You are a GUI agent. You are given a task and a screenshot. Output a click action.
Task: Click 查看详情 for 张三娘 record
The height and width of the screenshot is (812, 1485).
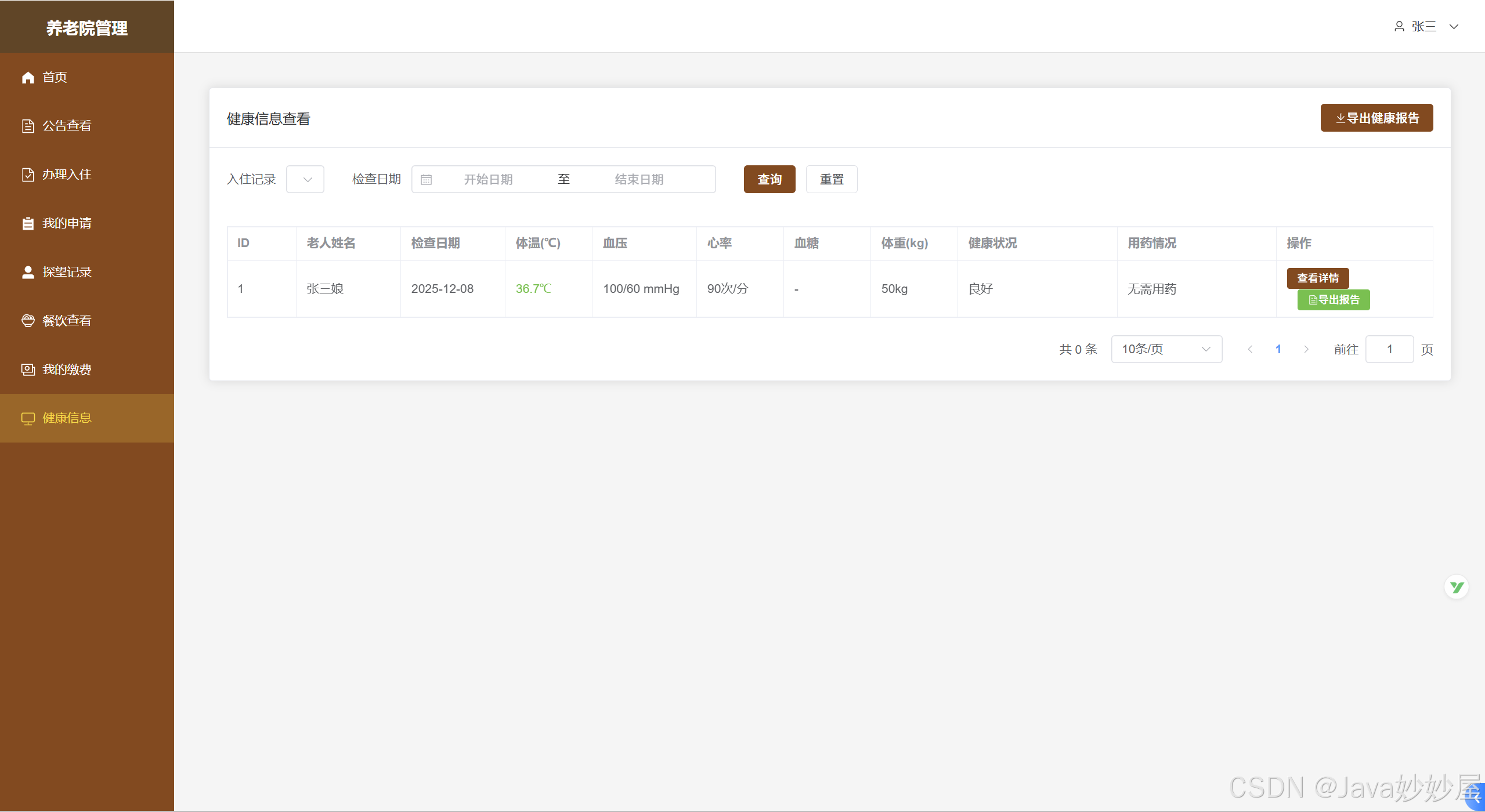tap(1317, 278)
